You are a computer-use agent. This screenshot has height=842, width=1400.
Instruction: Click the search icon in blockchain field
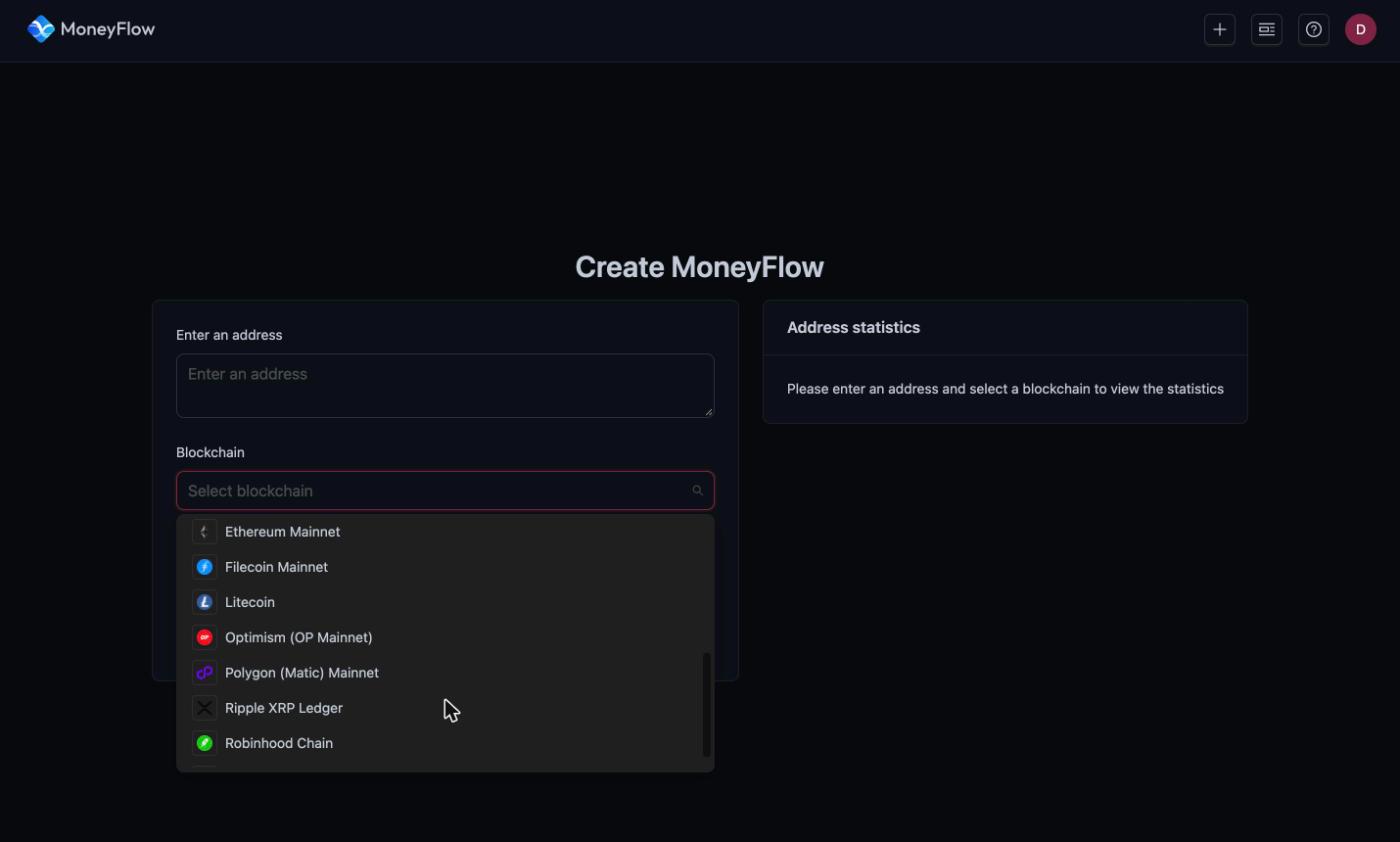tap(697, 490)
